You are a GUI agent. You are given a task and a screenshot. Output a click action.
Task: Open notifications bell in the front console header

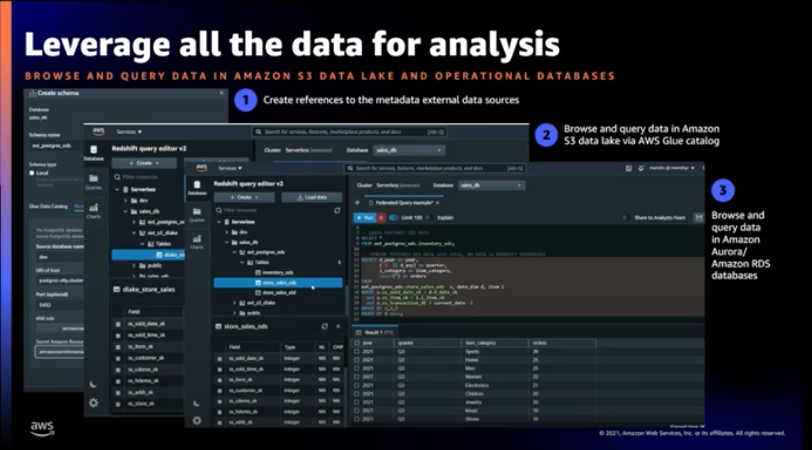point(641,168)
